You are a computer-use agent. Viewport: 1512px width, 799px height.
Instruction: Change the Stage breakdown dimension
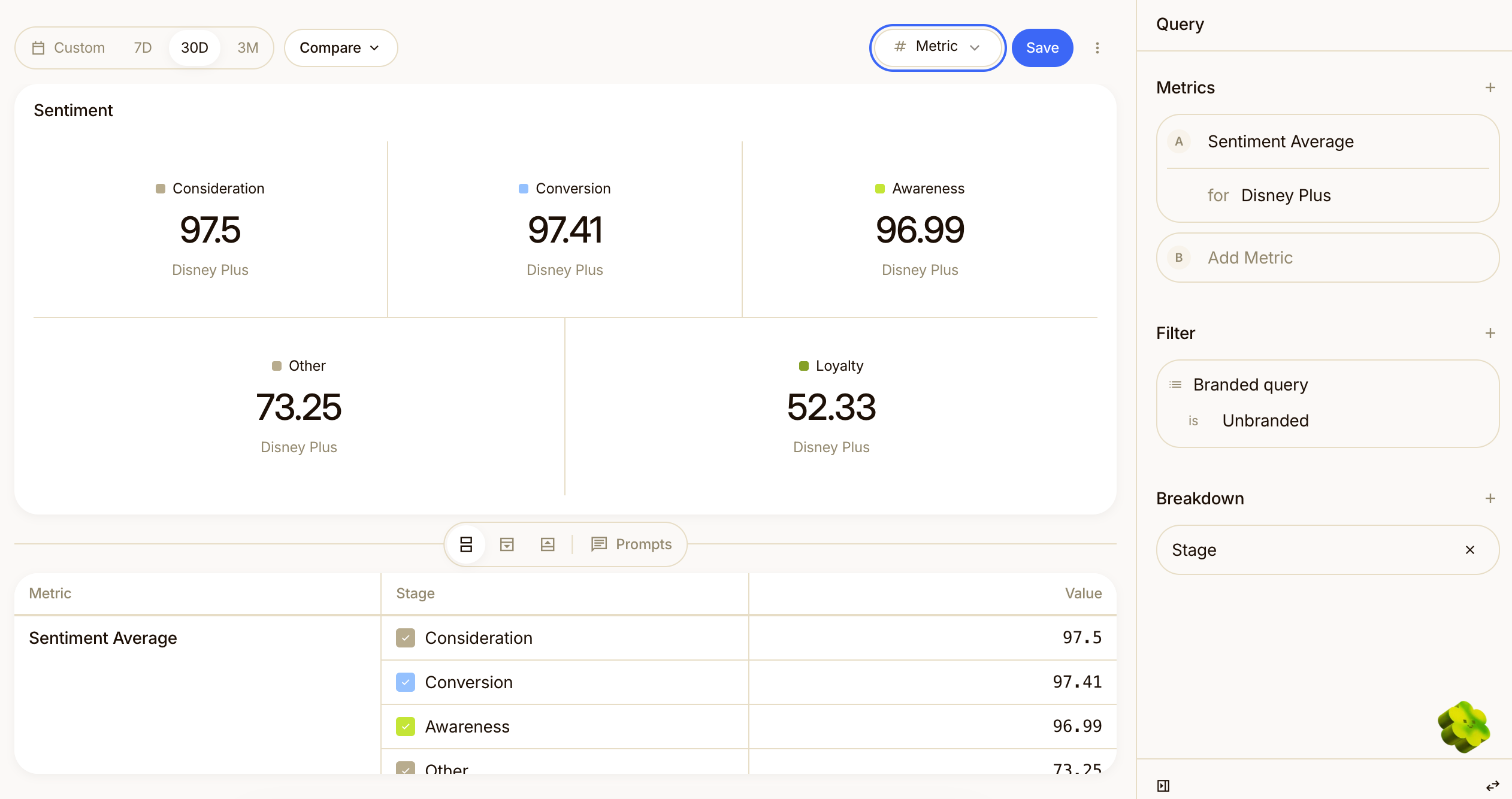coord(1194,550)
